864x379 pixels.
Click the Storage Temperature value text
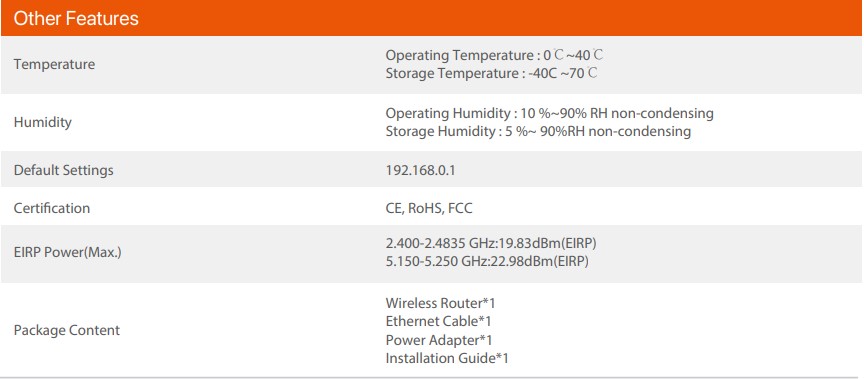(x=492, y=73)
